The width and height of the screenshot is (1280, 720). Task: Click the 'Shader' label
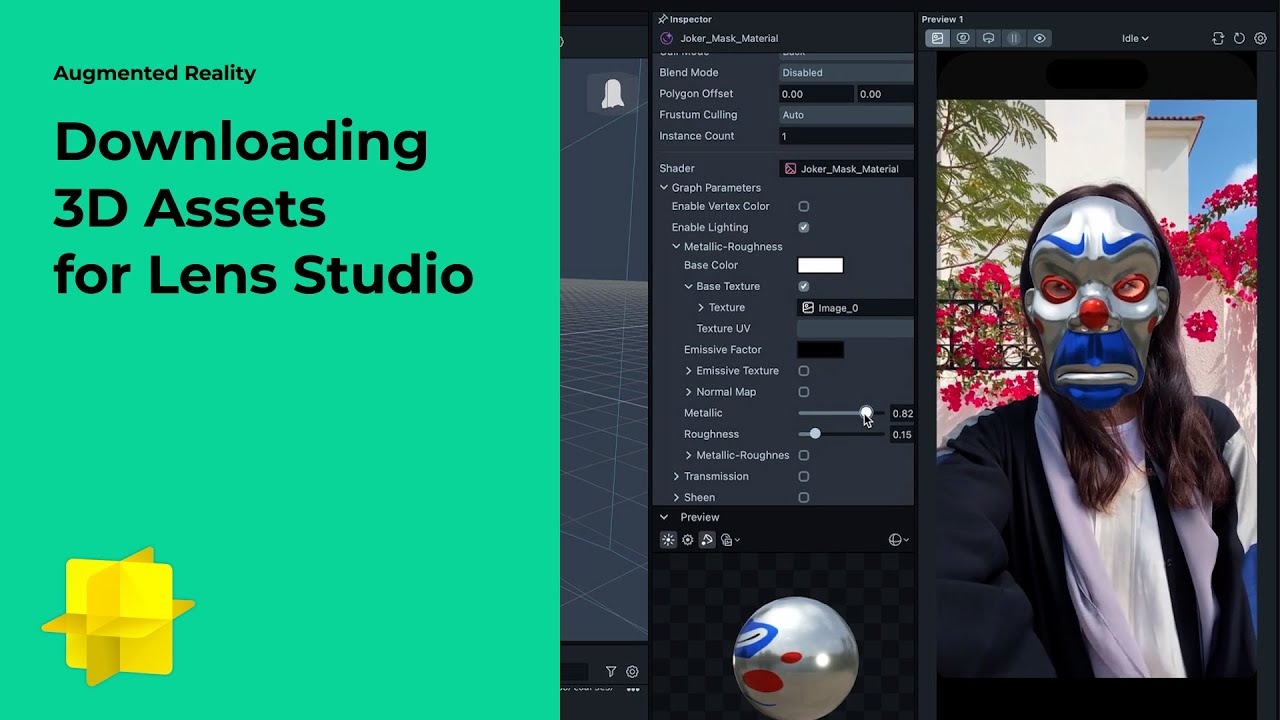(x=676, y=169)
